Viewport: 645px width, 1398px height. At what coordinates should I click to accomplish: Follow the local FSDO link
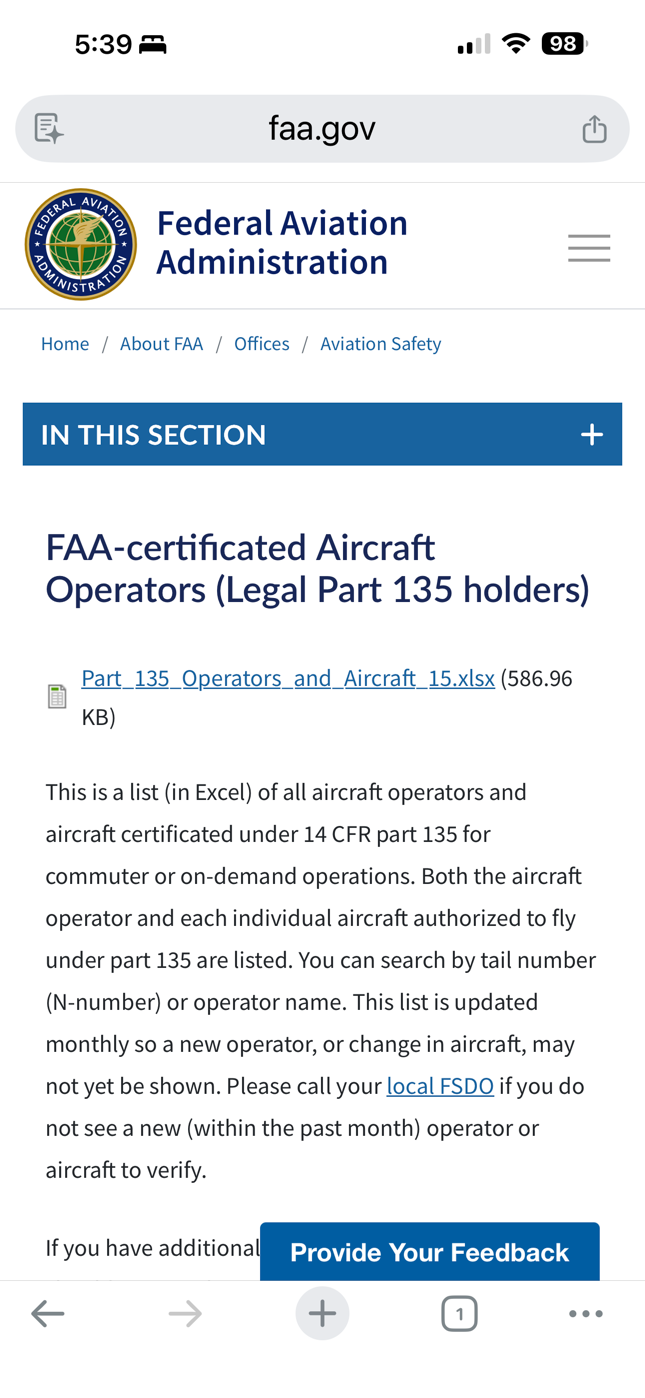click(x=440, y=1086)
